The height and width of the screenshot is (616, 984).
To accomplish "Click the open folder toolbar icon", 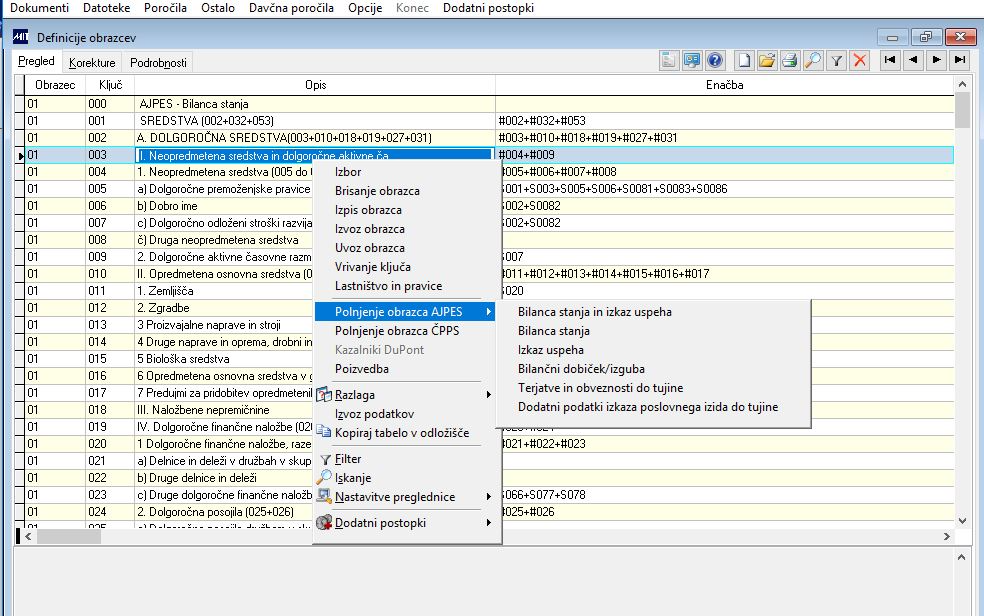I will pyautogui.click(x=767, y=60).
